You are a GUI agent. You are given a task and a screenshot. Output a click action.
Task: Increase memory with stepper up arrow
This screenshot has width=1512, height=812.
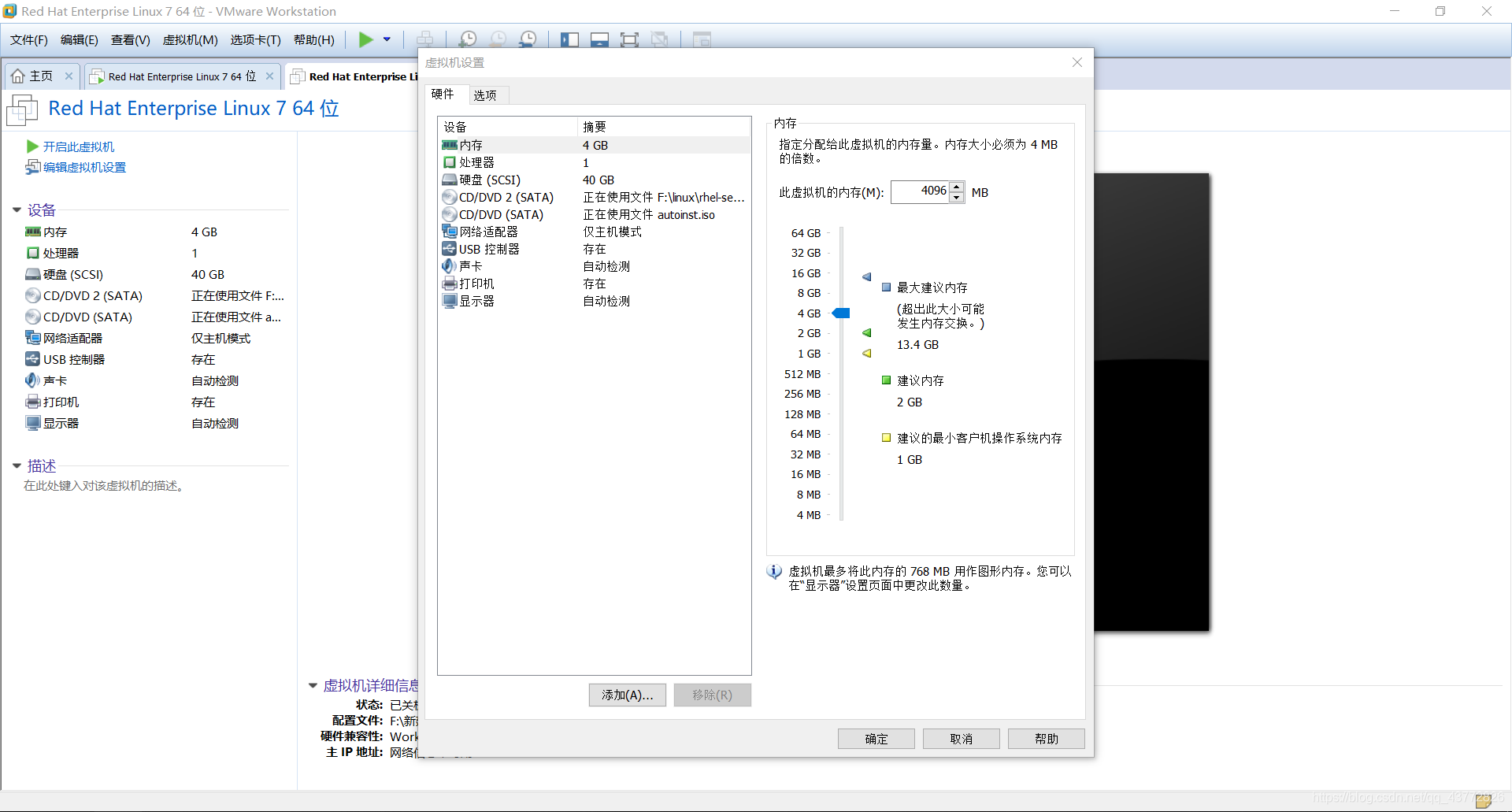click(x=957, y=187)
